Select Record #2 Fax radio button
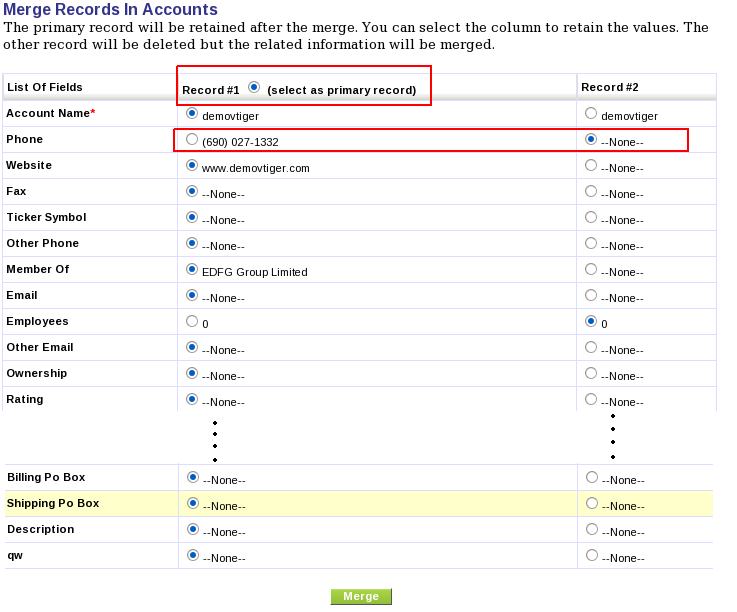Viewport: 737px width, 612px height. (x=591, y=192)
